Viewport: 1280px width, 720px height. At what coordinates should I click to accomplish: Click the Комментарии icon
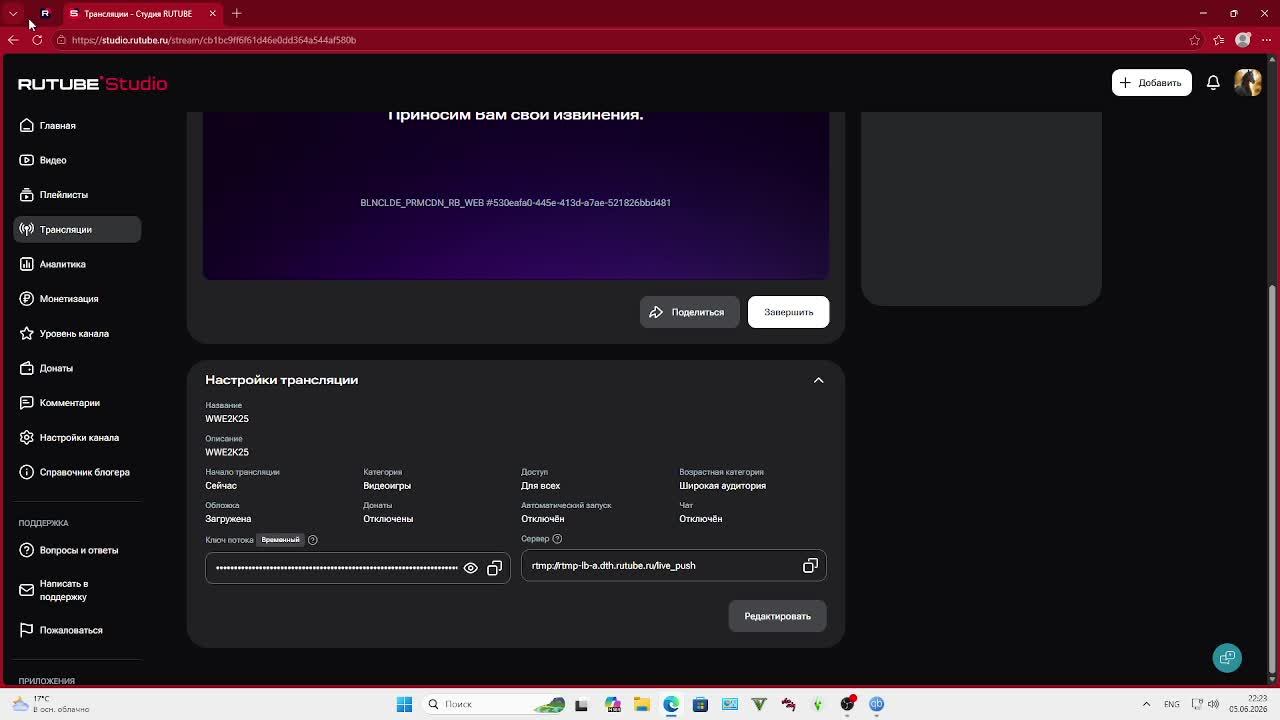pyautogui.click(x=27, y=403)
